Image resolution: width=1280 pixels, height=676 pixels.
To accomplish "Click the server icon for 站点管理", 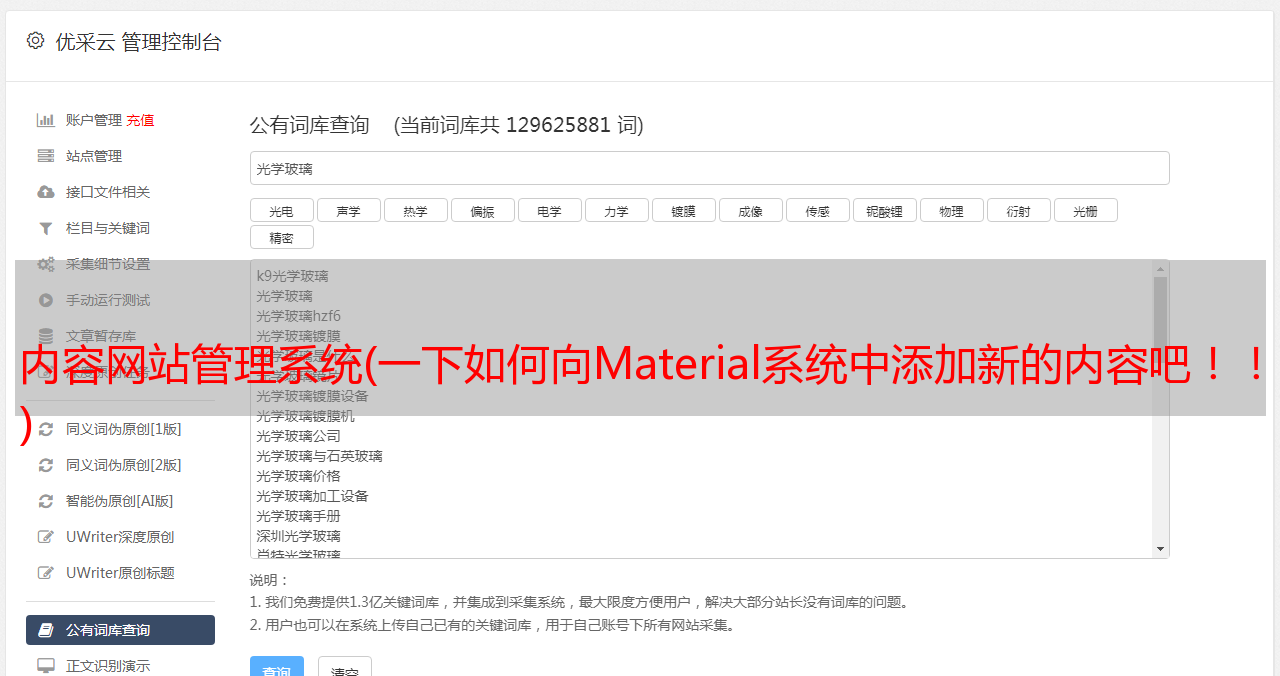I will point(46,156).
